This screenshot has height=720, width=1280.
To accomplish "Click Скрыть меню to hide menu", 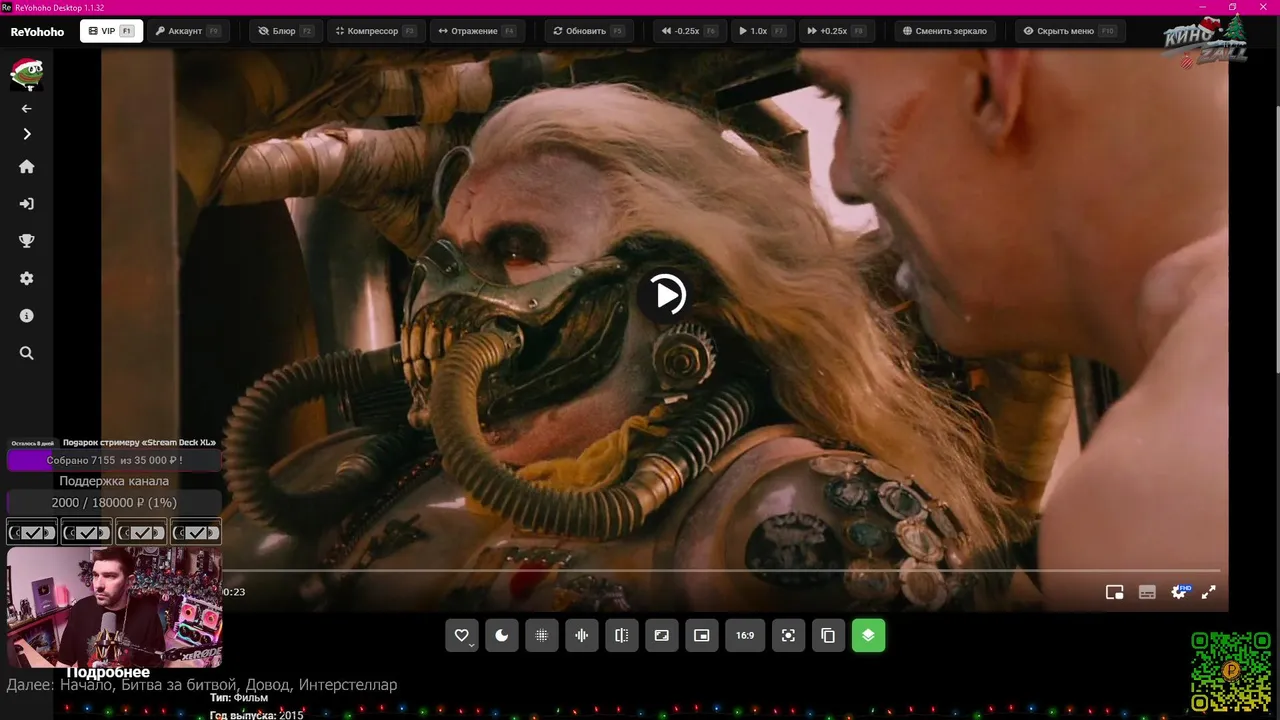I will tap(1069, 31).
